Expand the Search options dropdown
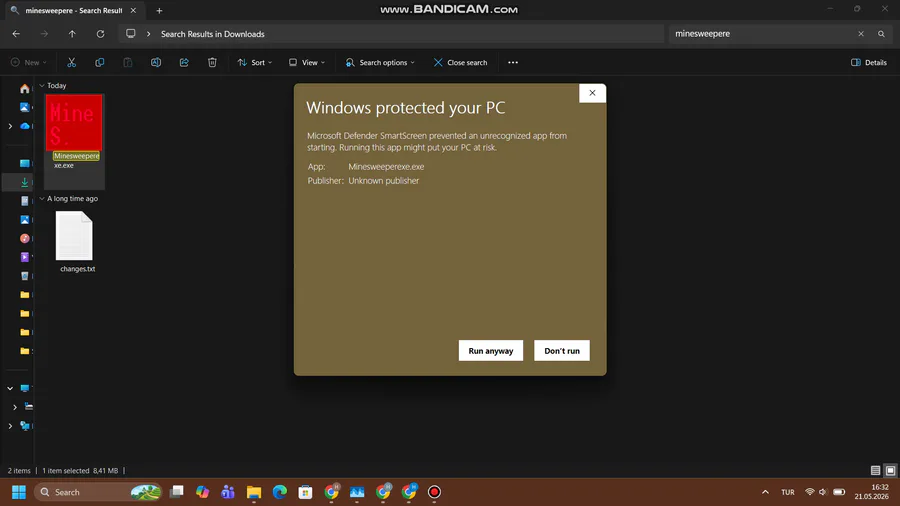900x506 pixels. (380, 63)
